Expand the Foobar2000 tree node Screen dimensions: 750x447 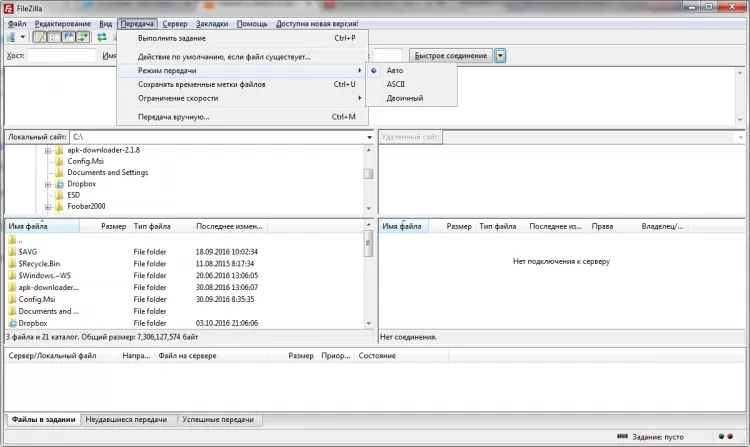pyautogui.click(x=48, y=207)
